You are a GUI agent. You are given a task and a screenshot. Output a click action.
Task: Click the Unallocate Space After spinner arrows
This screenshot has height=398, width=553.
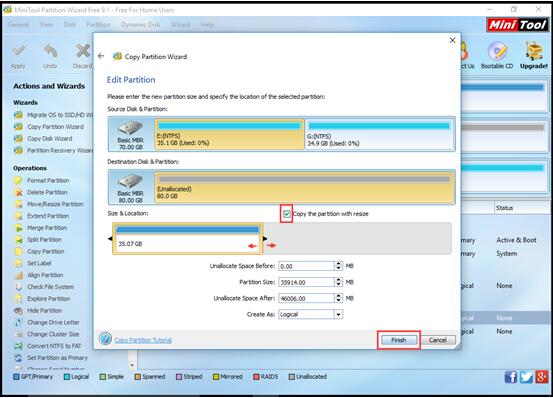pos(338,298)
